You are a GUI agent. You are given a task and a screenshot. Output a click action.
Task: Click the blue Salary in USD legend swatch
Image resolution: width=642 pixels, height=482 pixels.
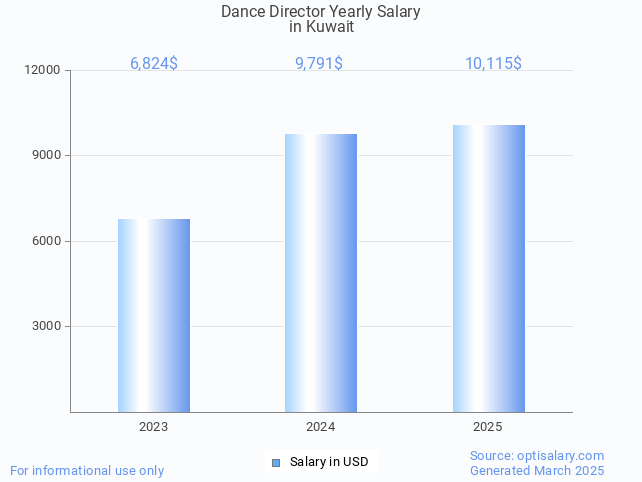276,463
